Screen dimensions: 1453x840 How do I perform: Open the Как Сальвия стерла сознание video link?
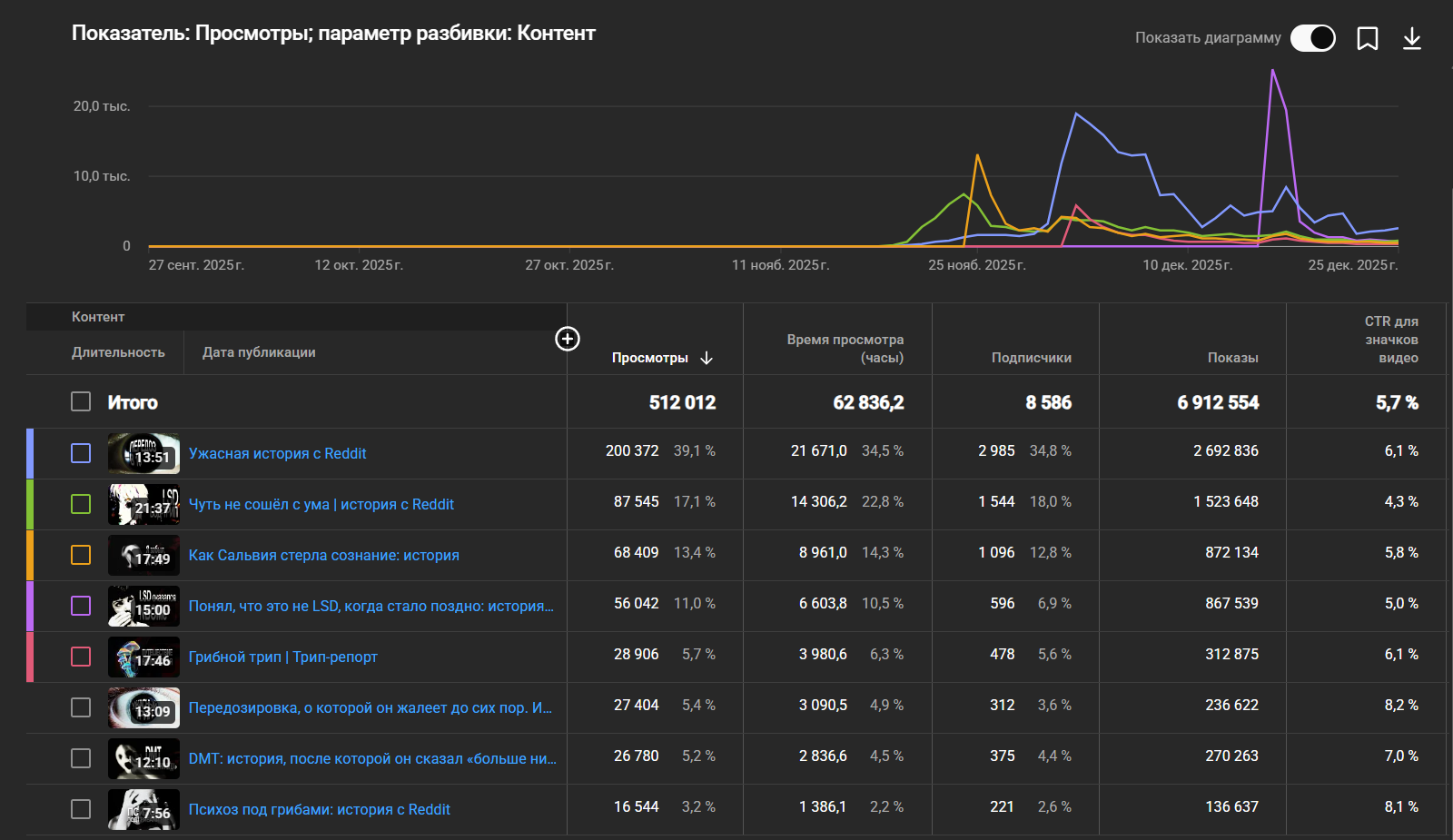323,555
